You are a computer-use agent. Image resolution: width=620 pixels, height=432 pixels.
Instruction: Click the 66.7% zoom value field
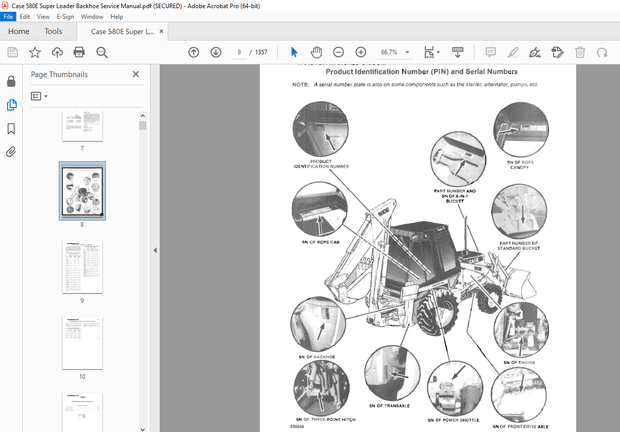tap(389, 52)
